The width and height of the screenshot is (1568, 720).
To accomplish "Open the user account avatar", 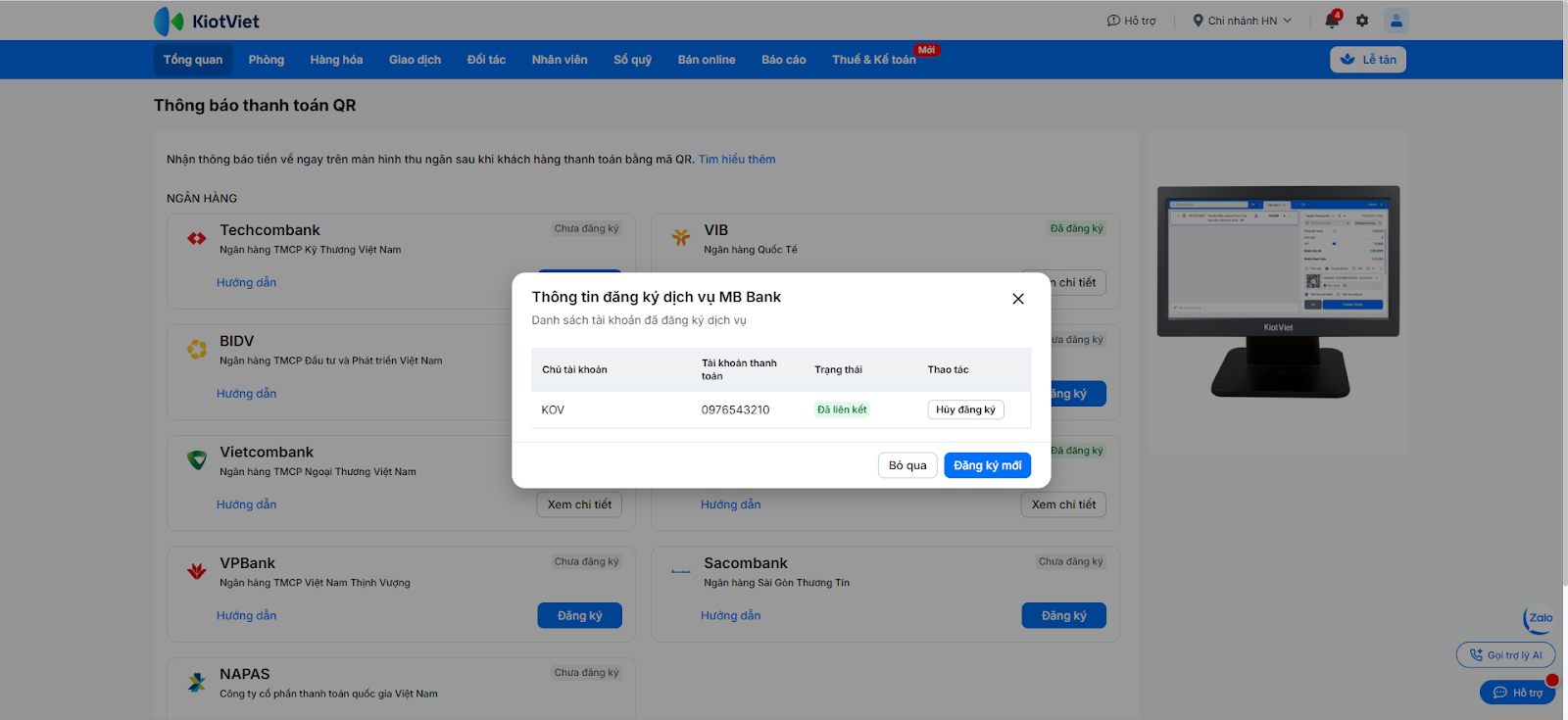I will click(x=1396, y=20).
